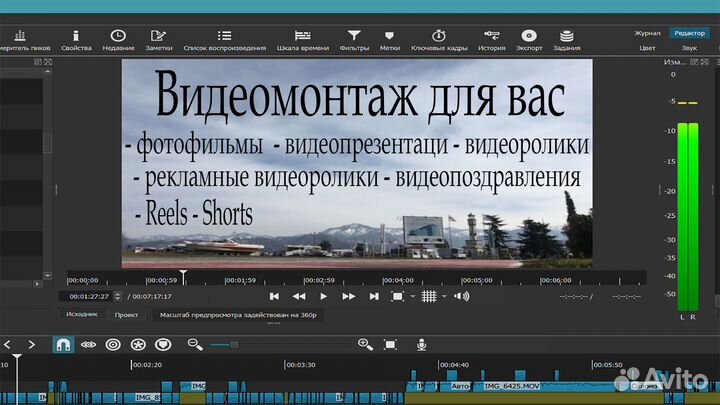Open Список воспроизведения playlist panel
Viewport: 720px width, 405px height.
click(x=225, y=40)
